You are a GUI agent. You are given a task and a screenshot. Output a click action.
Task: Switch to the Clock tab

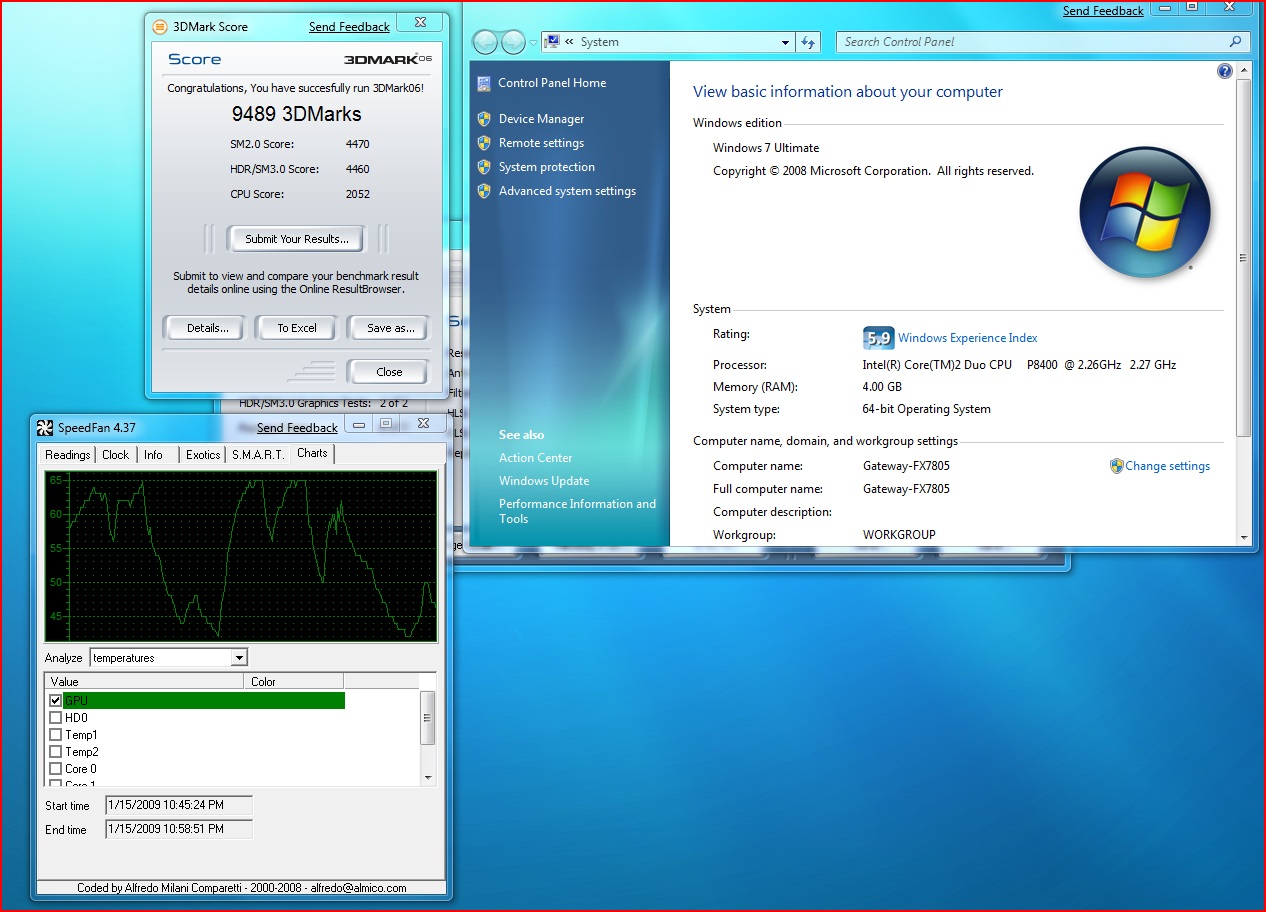pos(116,455)
